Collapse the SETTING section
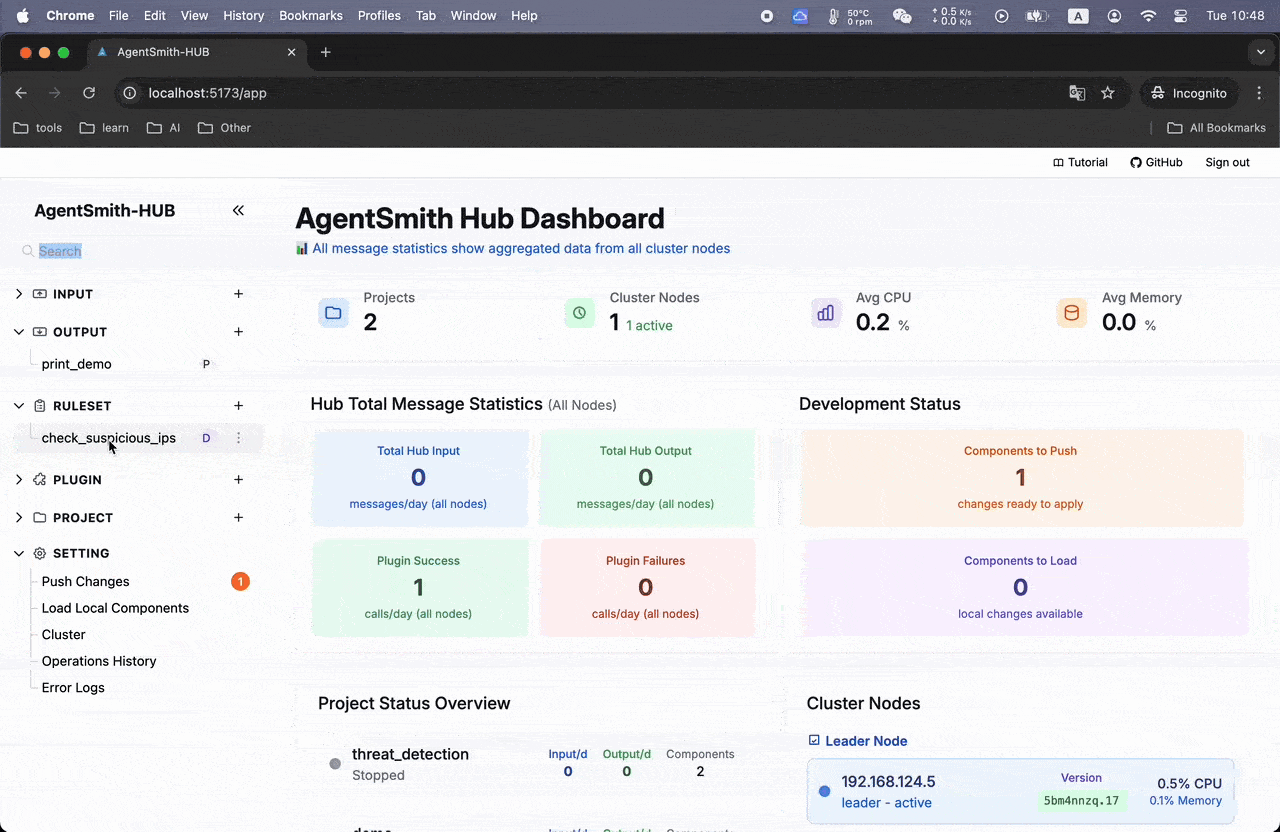Viewport: 1280px width, 832px height. tap(19, 553)
